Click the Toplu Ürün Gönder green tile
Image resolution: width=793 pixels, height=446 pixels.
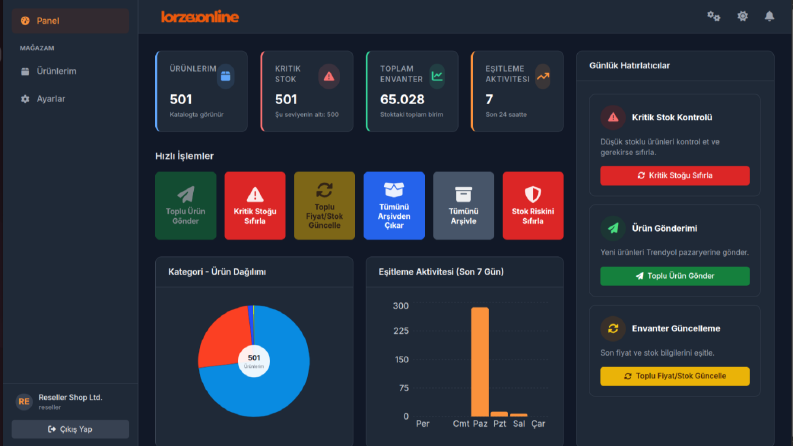[x=186, y=205]
